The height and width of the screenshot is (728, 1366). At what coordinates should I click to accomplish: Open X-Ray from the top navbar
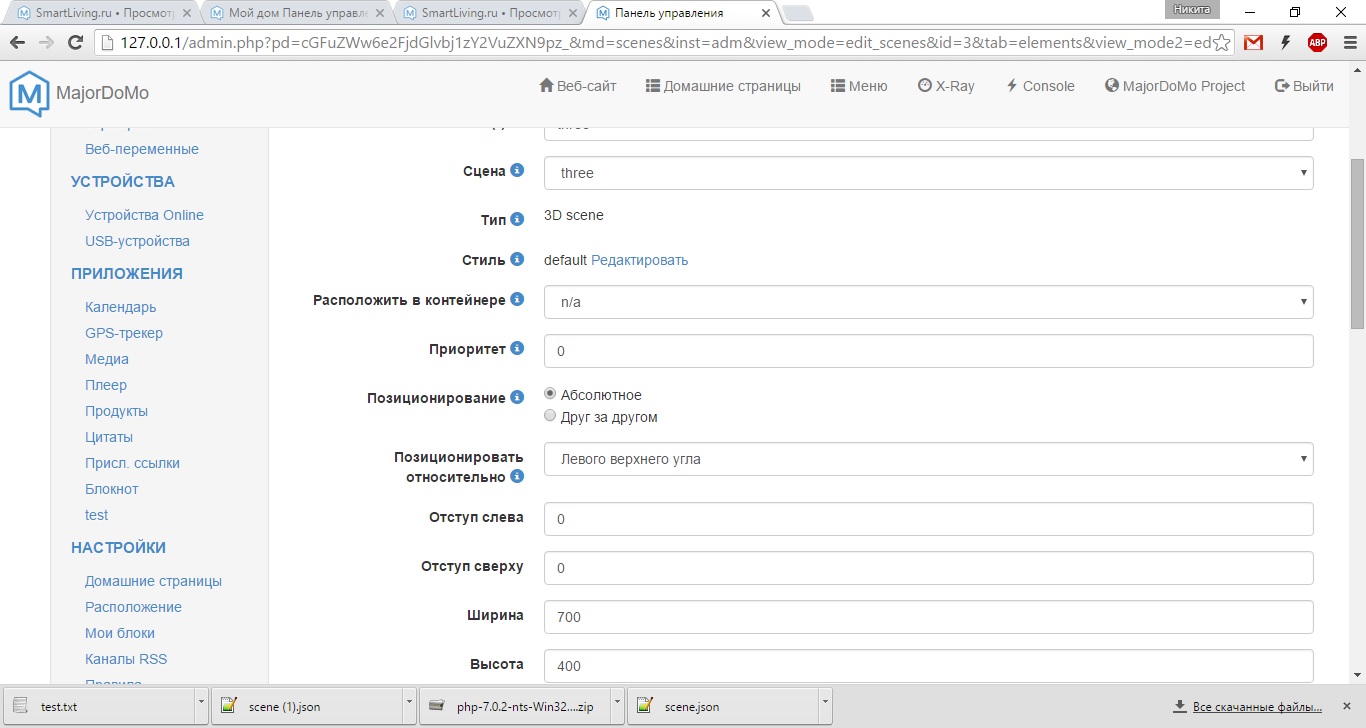(946, 86)
